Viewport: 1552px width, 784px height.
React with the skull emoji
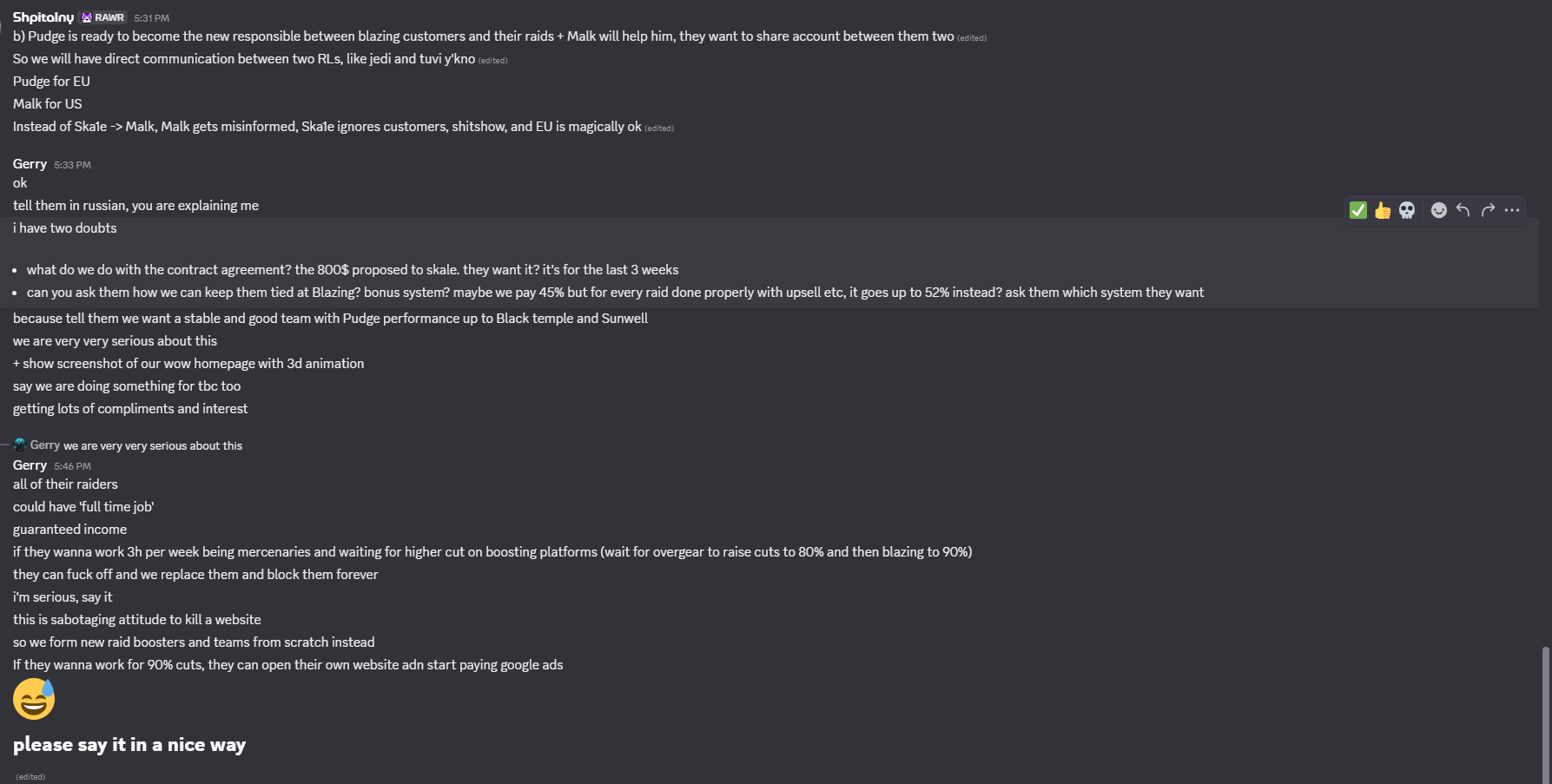[1407, 210]
